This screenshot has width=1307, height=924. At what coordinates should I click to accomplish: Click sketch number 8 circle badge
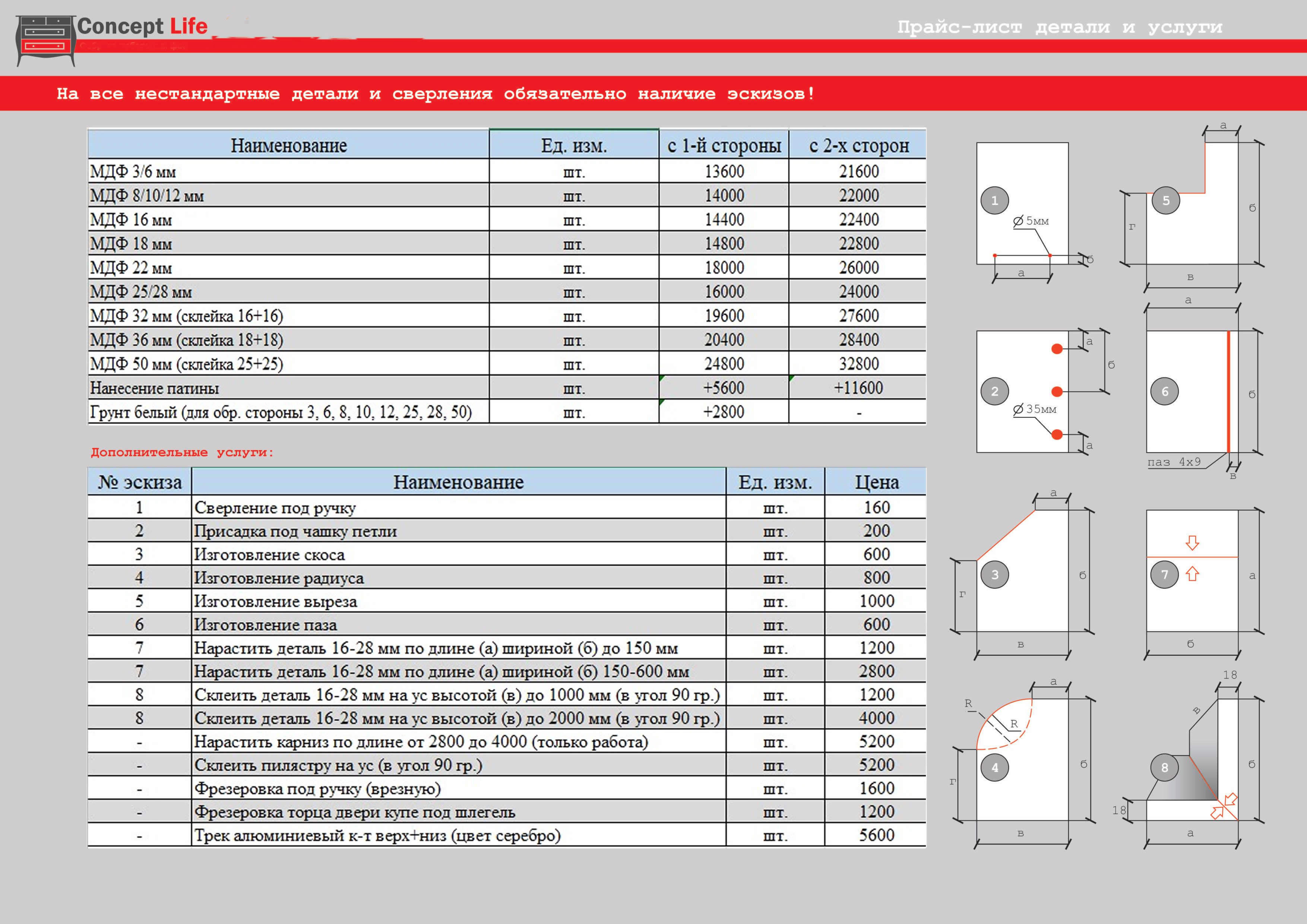click(x=1164, y=768)
